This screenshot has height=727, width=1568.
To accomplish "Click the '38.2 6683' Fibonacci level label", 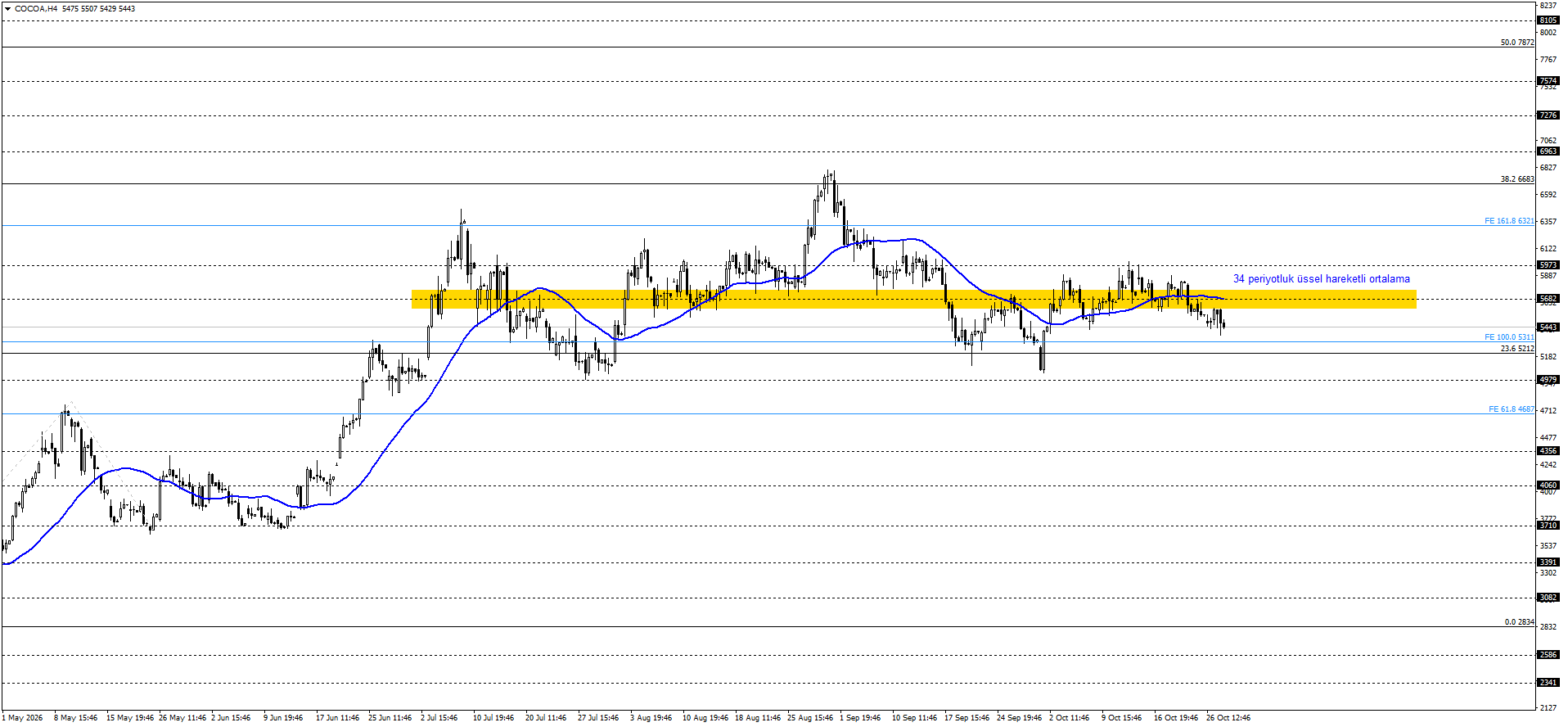I will tap(1517, 179).
